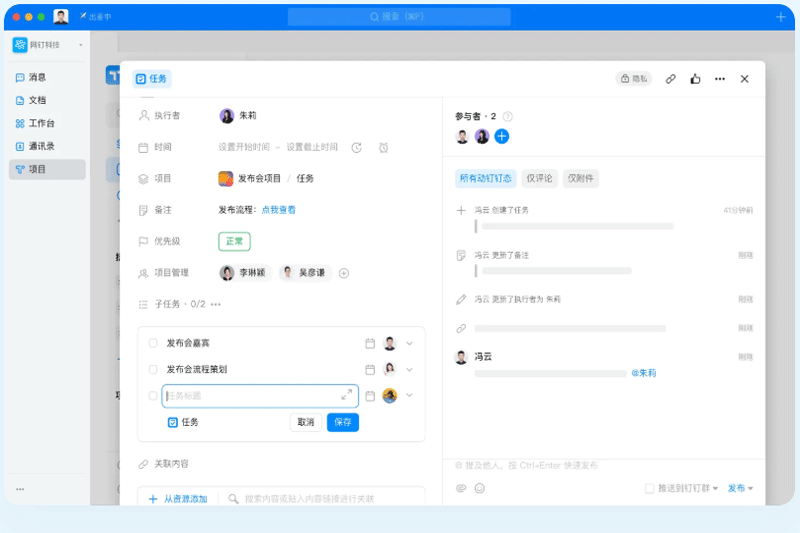The height and width of the screenshot is (533, 800).
Task: Click the 任务标题 subtask input field
Action: [250, 395]
